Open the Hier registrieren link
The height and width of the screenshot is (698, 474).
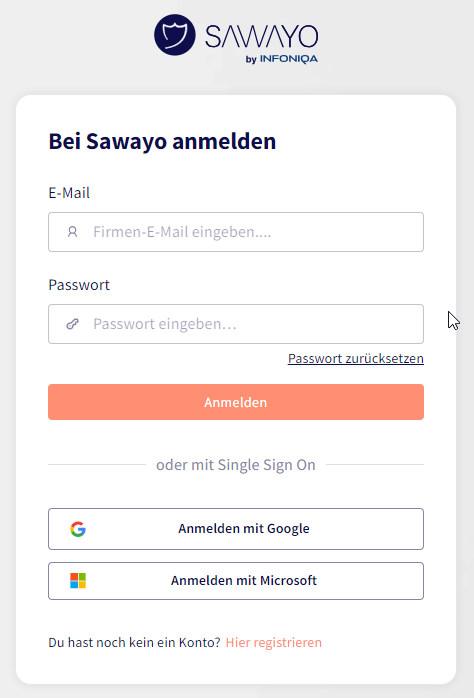click(274, 642)
